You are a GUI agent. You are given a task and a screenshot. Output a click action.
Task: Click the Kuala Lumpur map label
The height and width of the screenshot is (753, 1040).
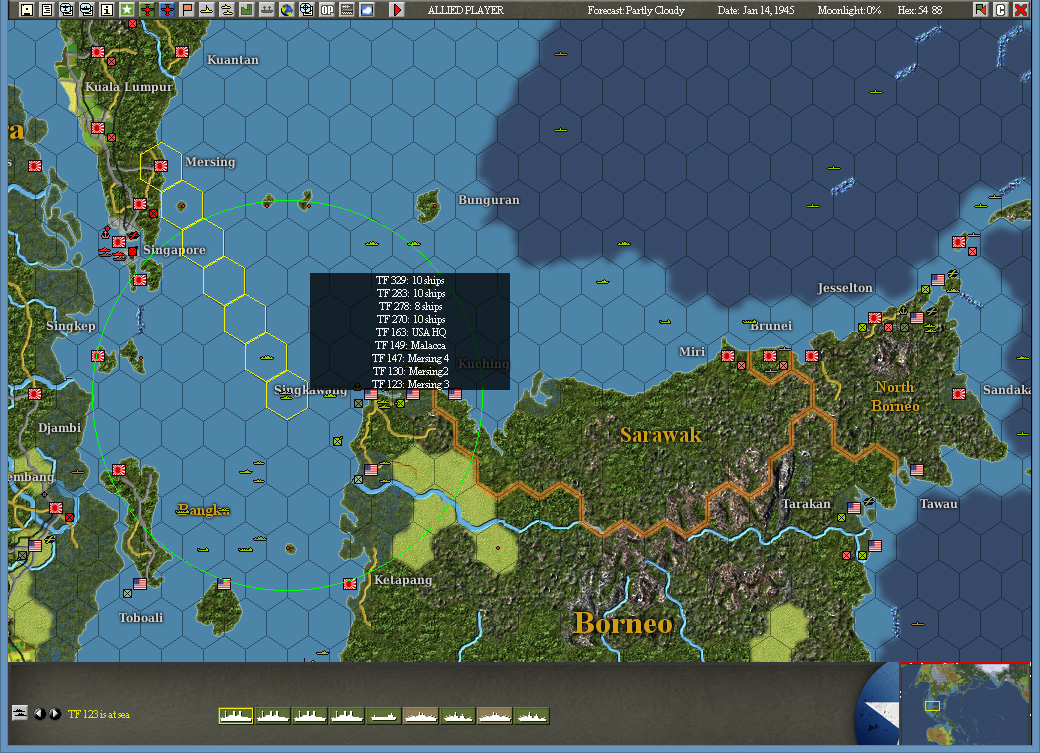[x=129, y=87]
